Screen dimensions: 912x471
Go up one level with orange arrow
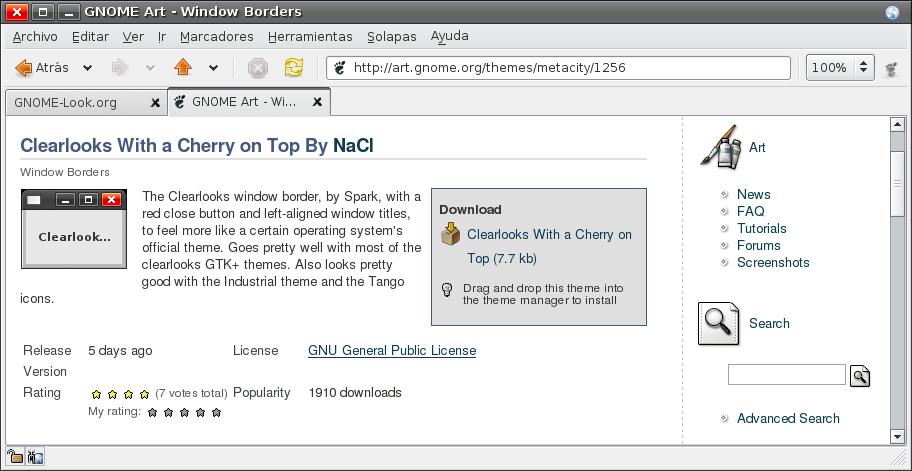[x=183, y=67]
